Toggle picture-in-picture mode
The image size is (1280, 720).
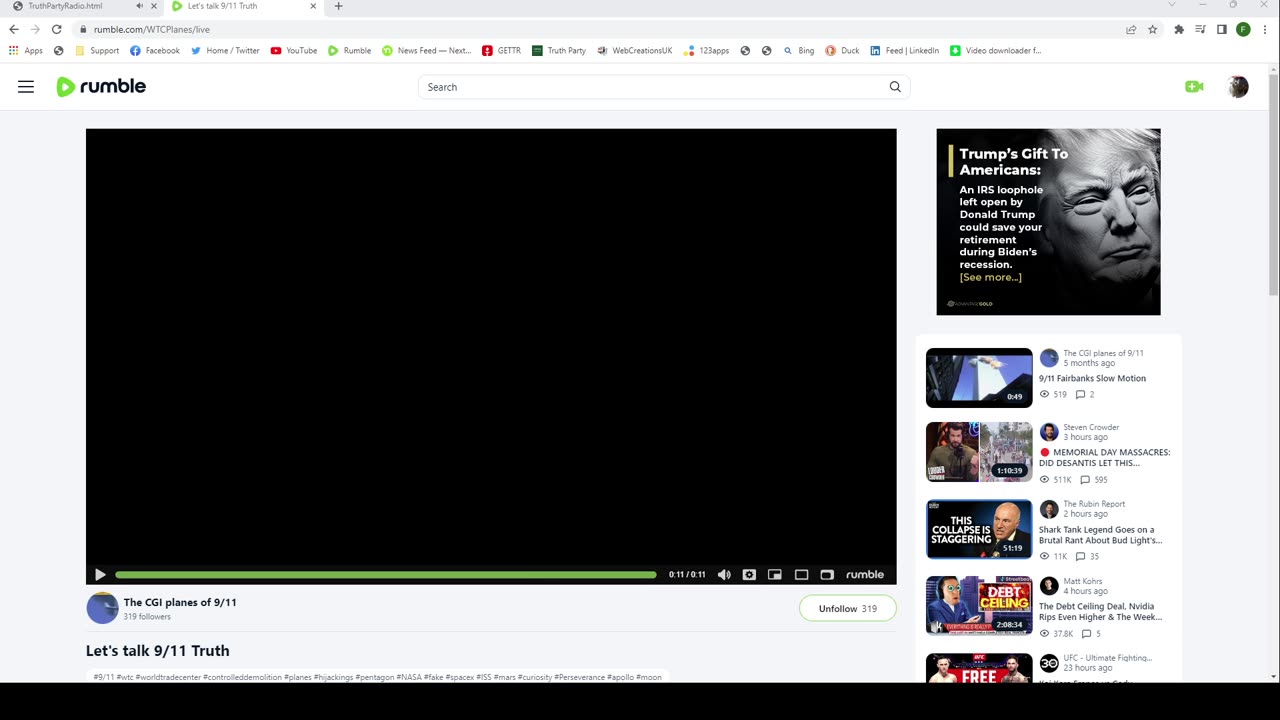click(x=775, y=575)
